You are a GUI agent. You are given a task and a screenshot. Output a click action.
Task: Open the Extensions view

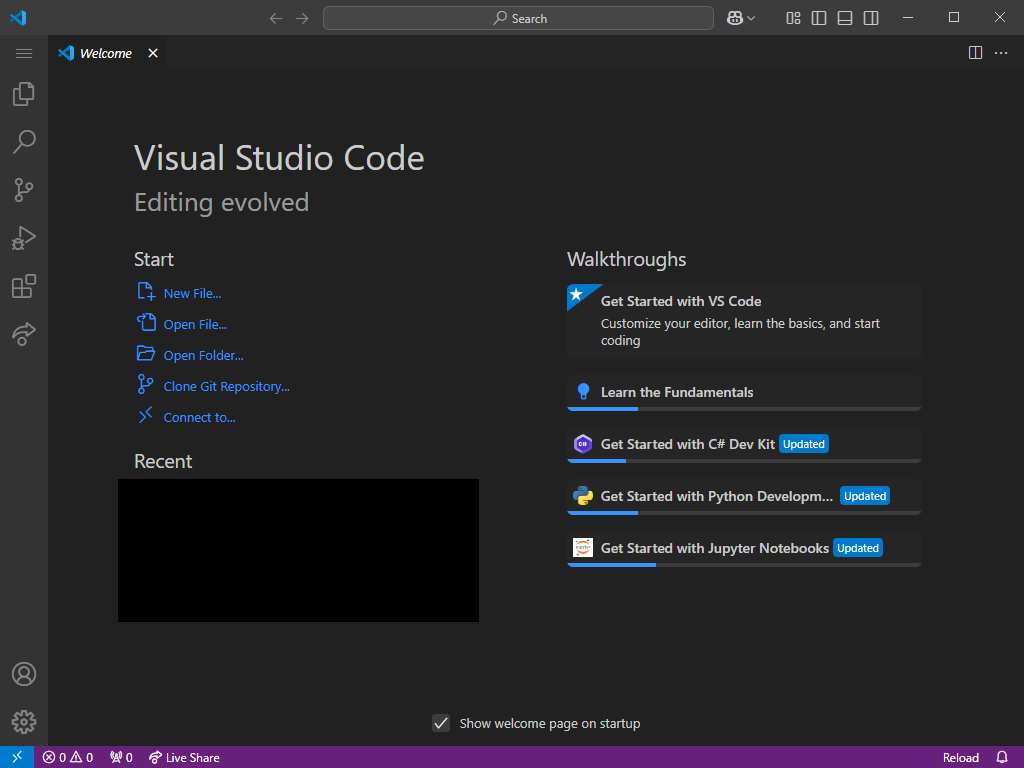[x=24, y=286]
